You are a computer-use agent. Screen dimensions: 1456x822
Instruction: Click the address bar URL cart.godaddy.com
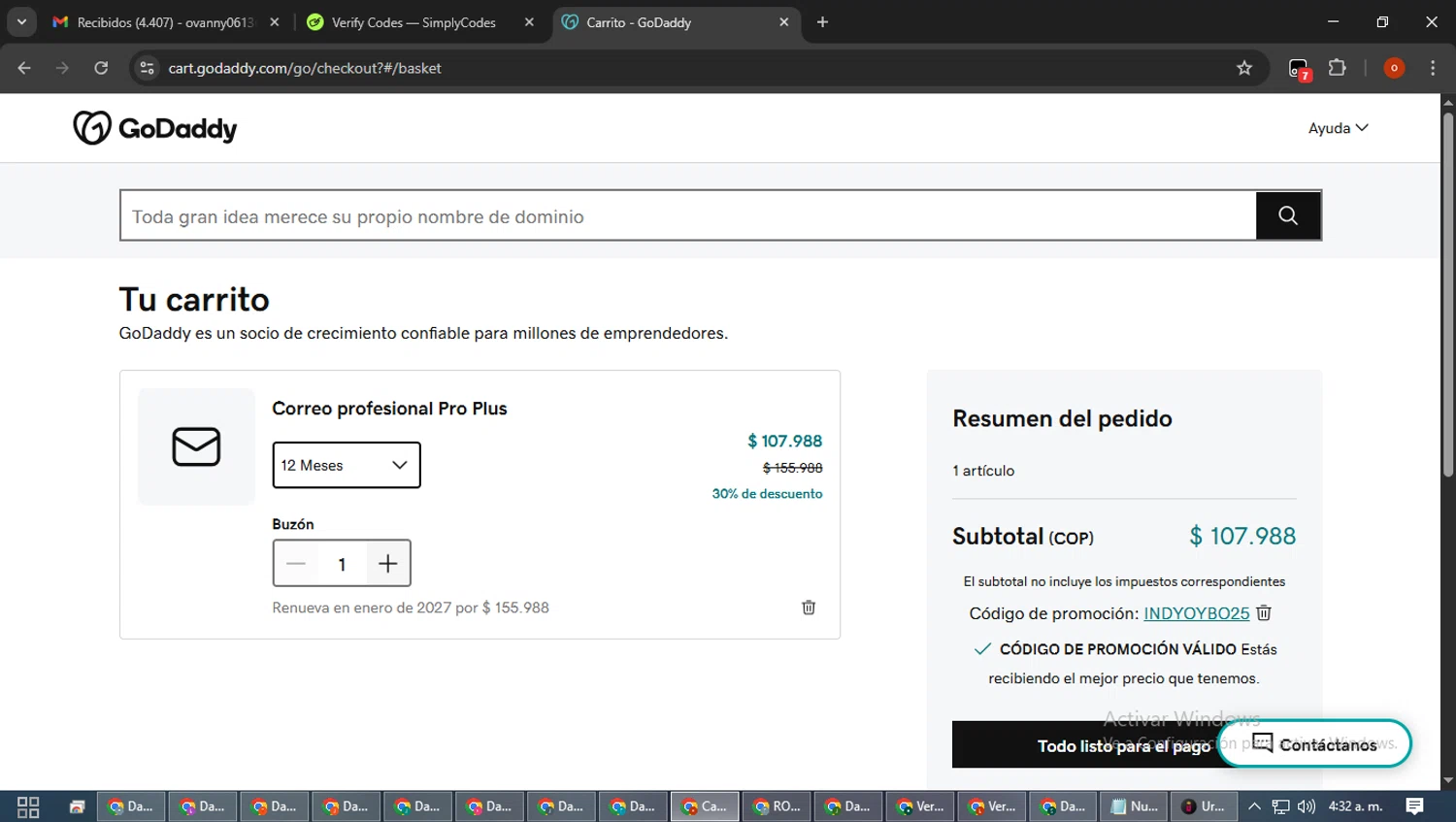click(305, 68)
